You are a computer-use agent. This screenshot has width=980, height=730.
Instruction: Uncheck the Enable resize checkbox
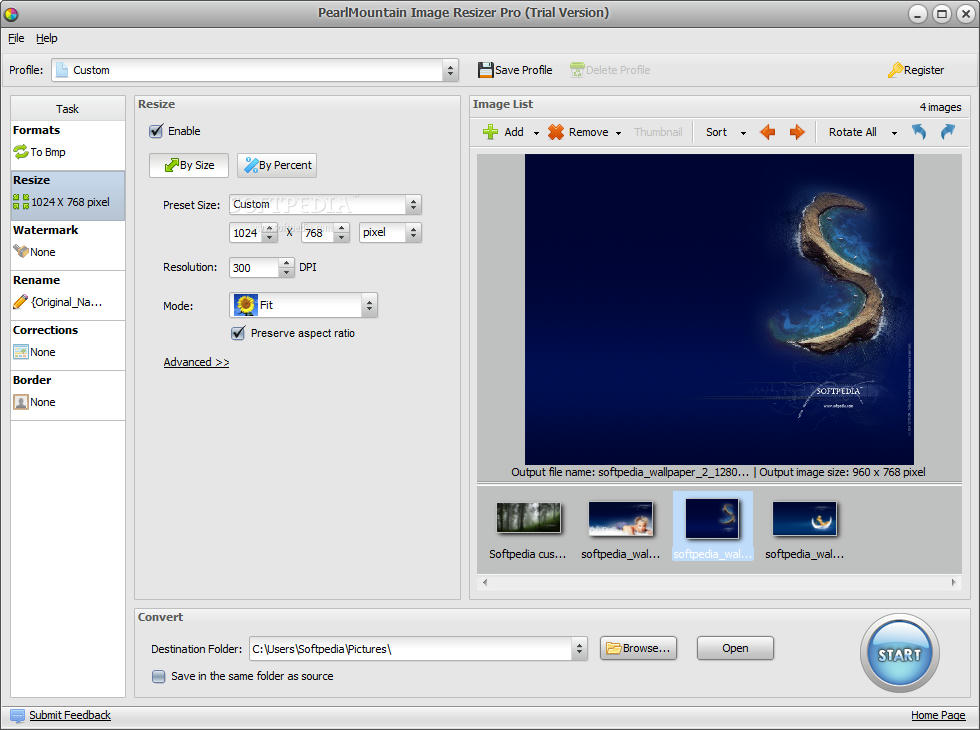pos(156,131)
